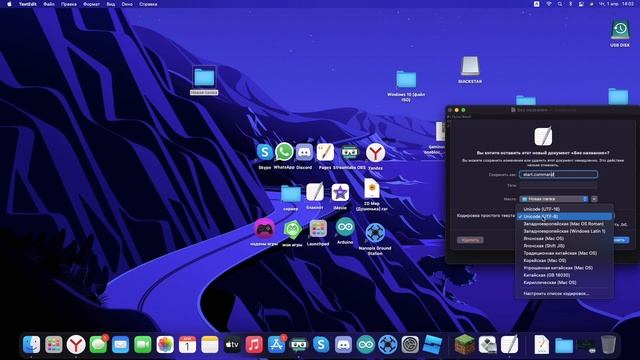The height and width of the screenshot is (360, 640).
Task: Open the Справка menu
Action: pos(148,4)
